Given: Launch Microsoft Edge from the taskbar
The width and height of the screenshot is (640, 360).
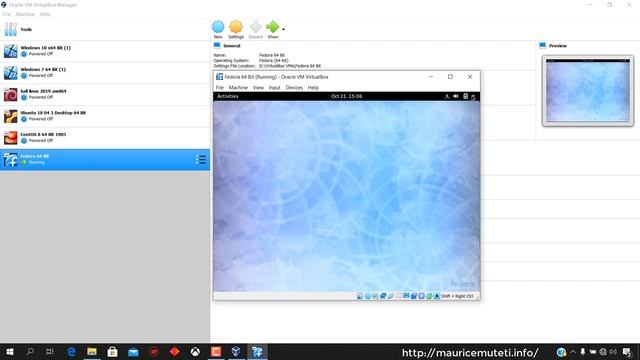Looking at the screenshot, I should (71, 352).
